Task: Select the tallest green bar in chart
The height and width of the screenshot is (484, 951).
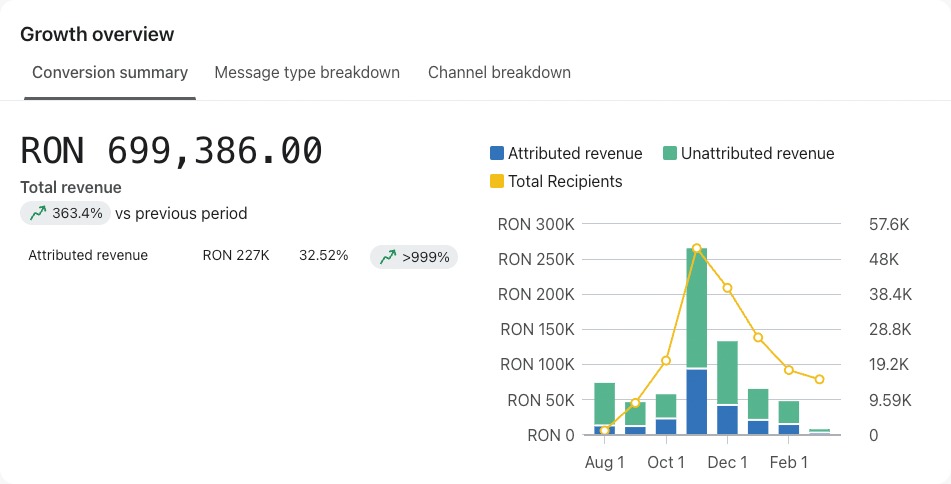Action: (697, 308)
